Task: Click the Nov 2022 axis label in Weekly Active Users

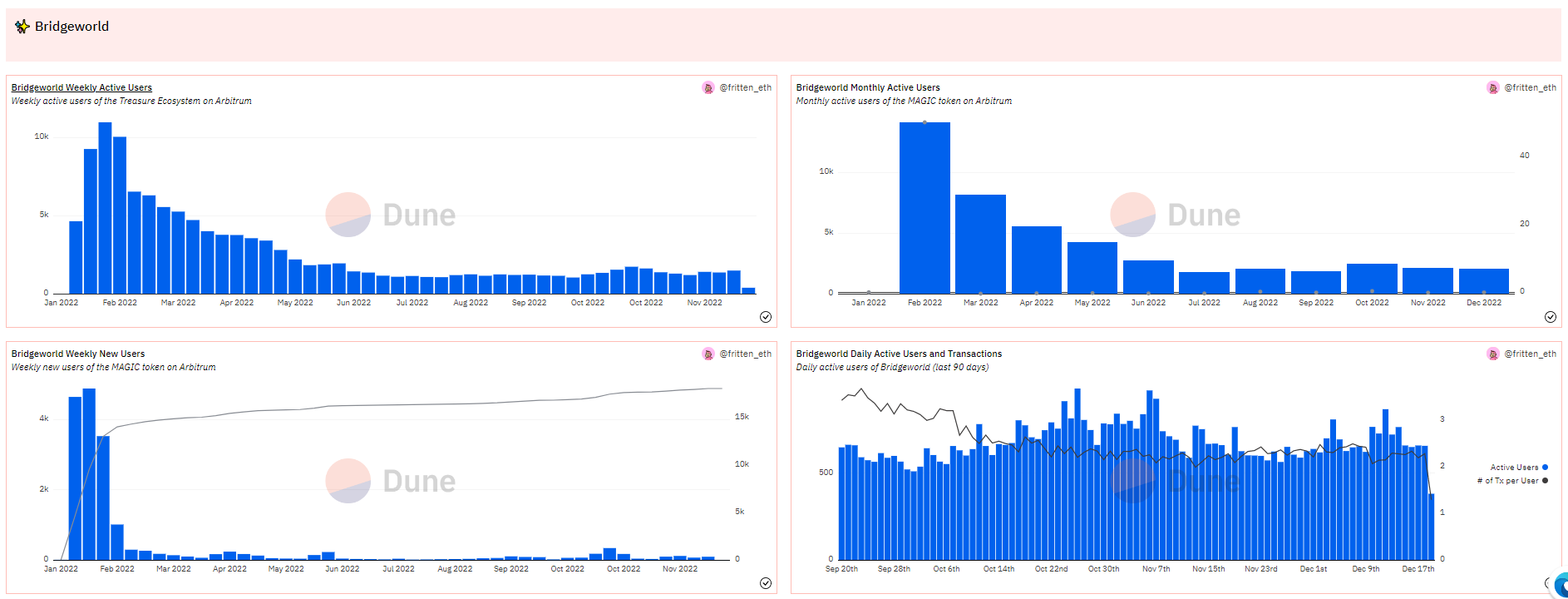Action: click(704, 303)
